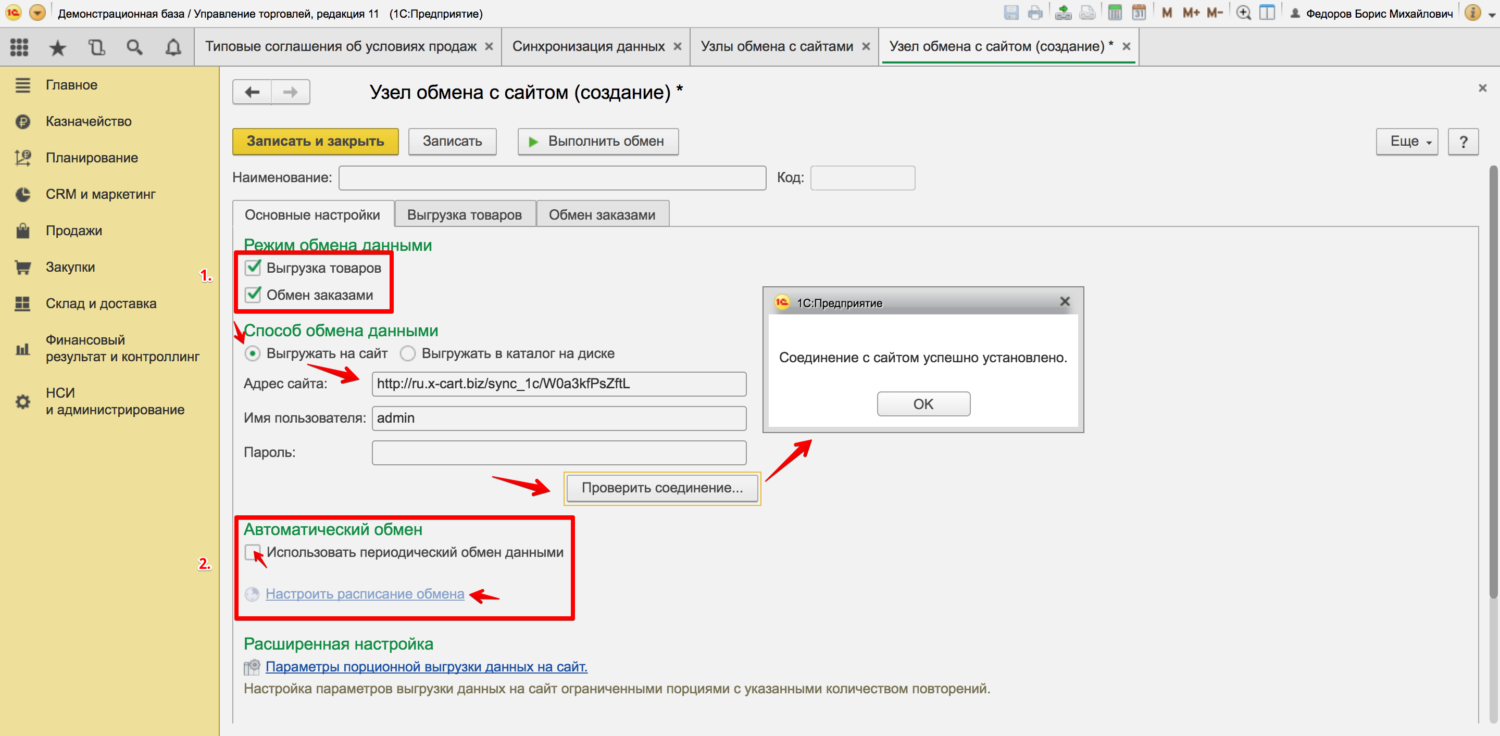The image size is (1500, 736).
Task: Click the Записать button
Action: pos(452,141)
